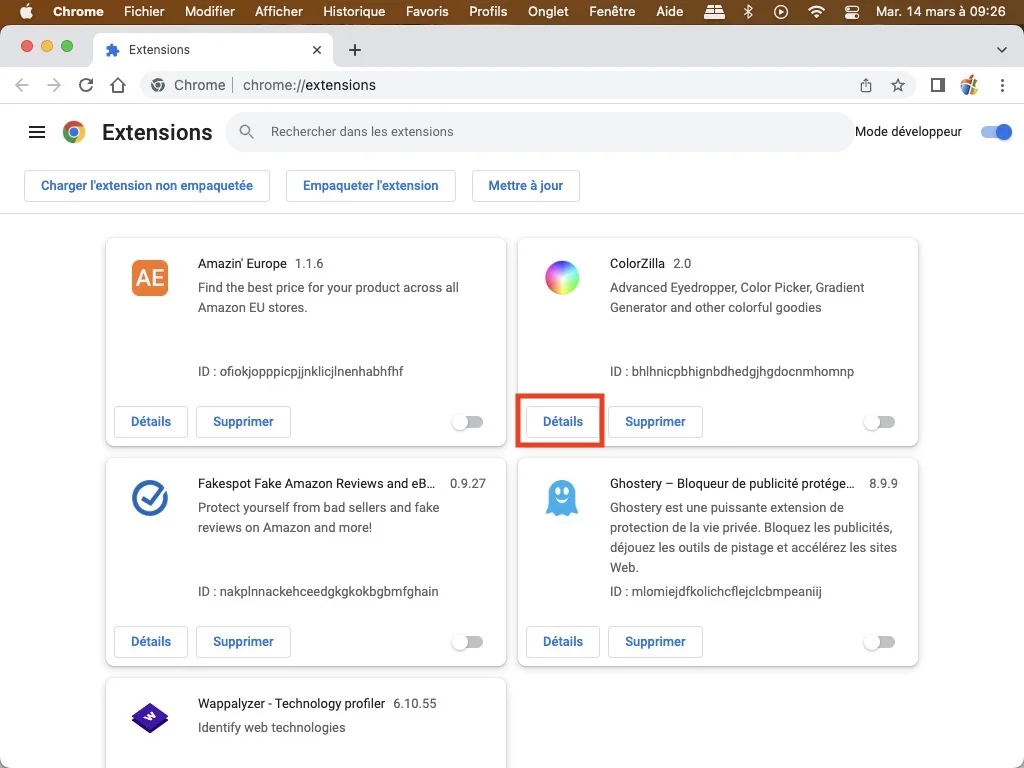Viewport: 1024px width, 768px height.
Task: Click the date and time in menu bar
Action: pyautogui.click(x=940, y=11)
